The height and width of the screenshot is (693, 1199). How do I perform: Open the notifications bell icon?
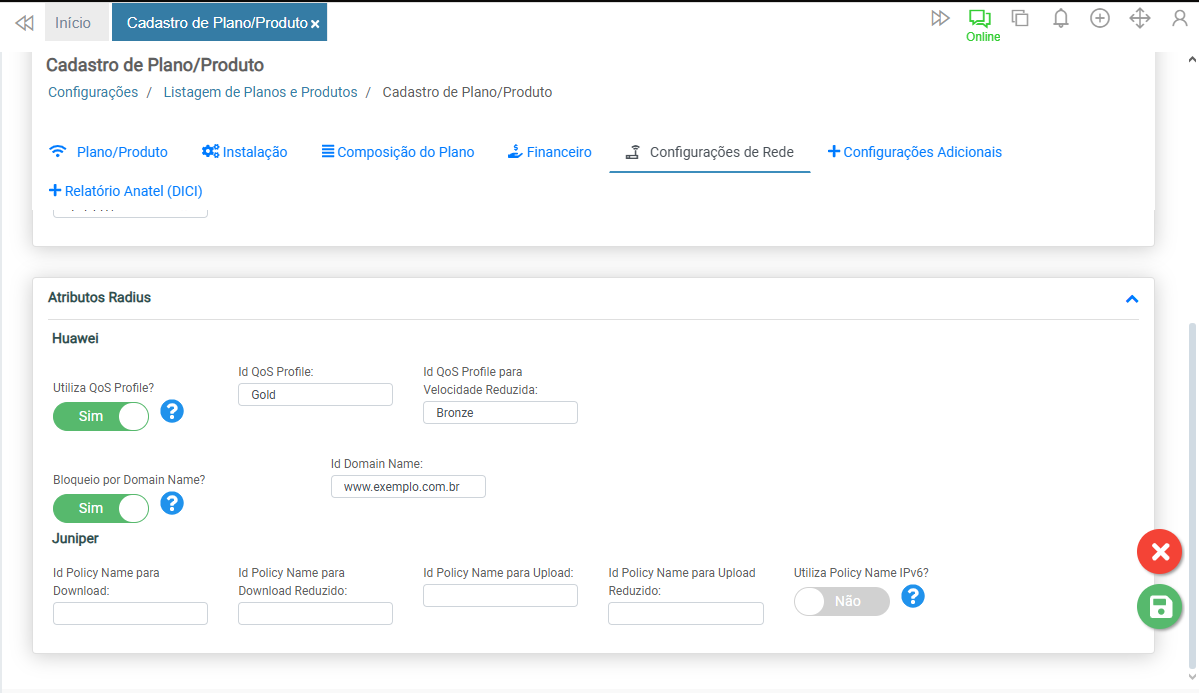pos(1061,19)
